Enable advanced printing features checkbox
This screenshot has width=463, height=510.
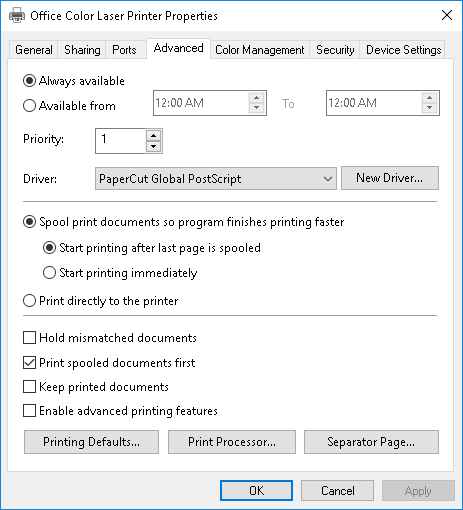pyautogui.click(x=29, y=411)
